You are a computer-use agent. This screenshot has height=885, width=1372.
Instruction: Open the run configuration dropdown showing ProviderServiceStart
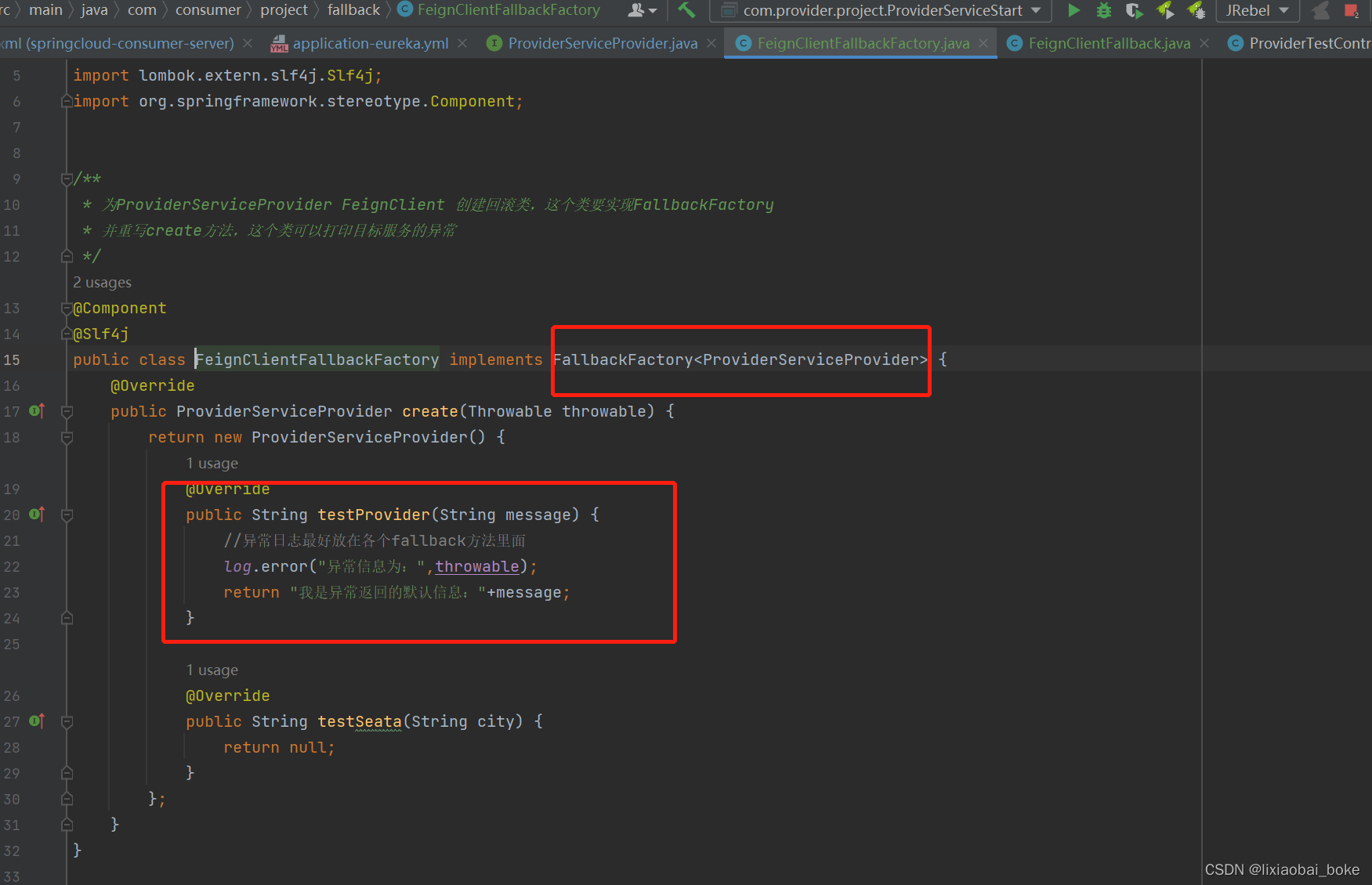[x=879, y=11]
